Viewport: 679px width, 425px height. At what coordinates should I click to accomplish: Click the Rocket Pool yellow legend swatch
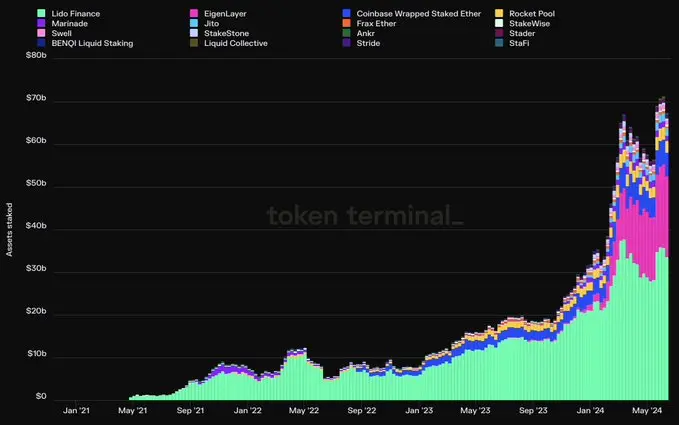click(x=499, y=13)
